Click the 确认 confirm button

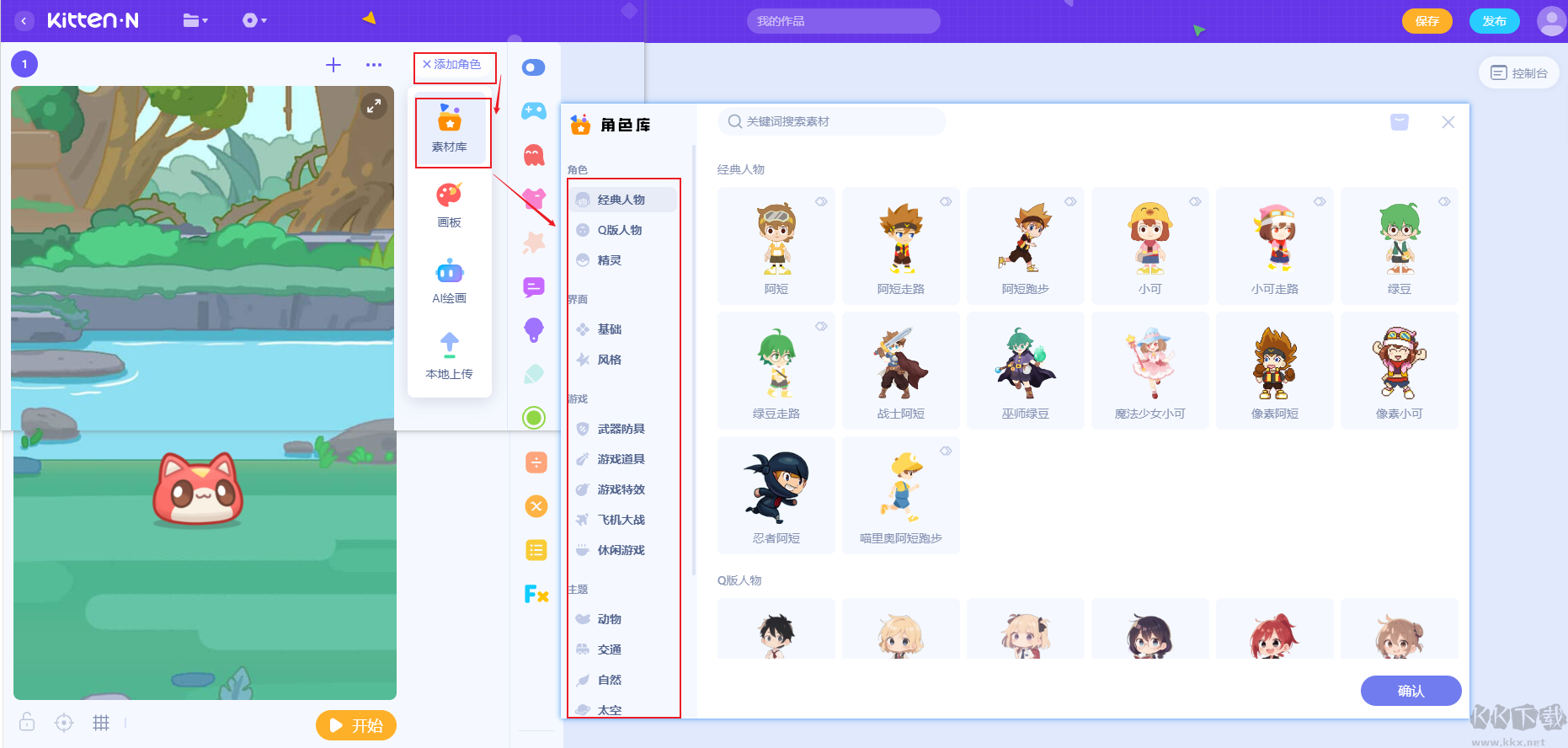(x=1411, y=691)
